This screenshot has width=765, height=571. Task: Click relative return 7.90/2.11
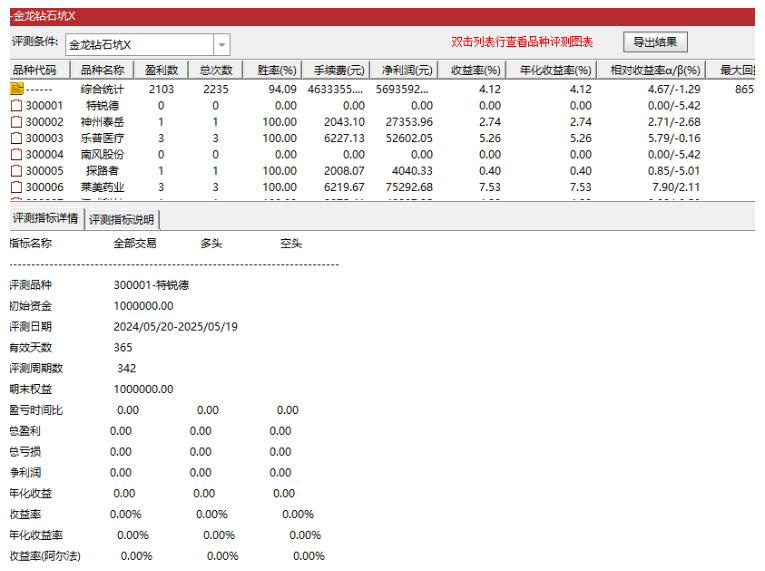point(676,187)
